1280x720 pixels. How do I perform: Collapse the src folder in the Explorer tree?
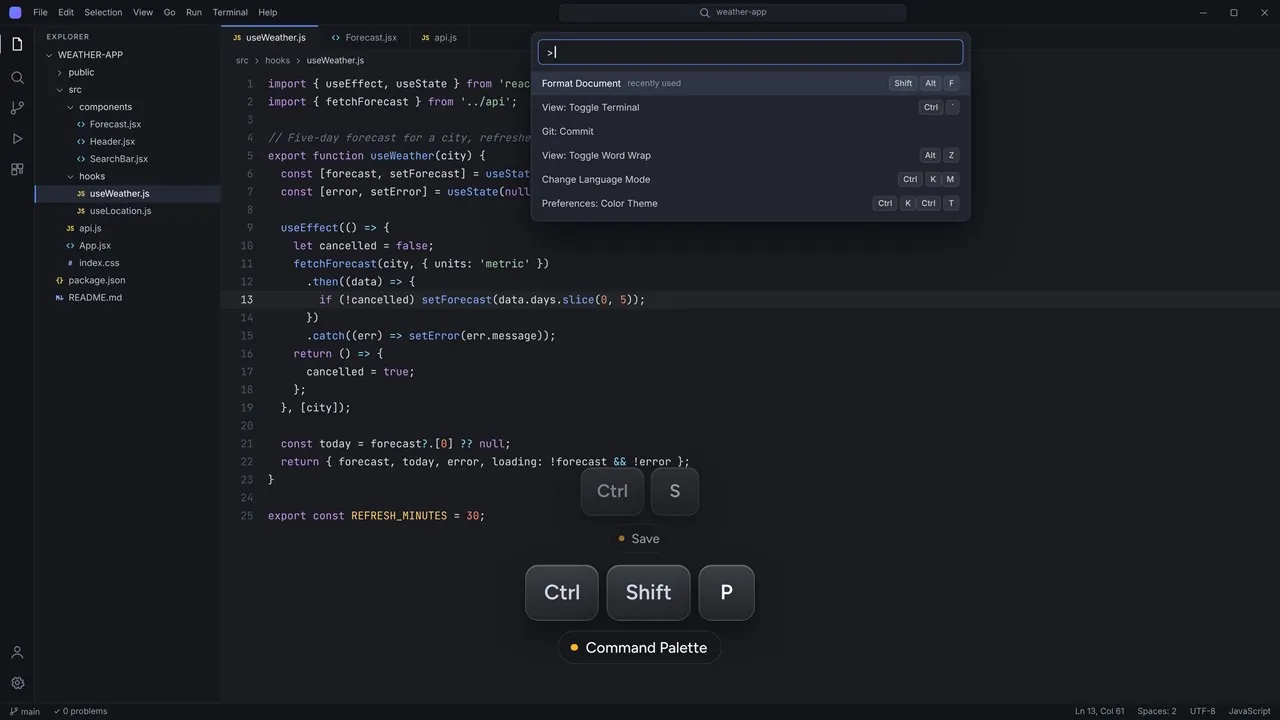(x=128, y=90)
